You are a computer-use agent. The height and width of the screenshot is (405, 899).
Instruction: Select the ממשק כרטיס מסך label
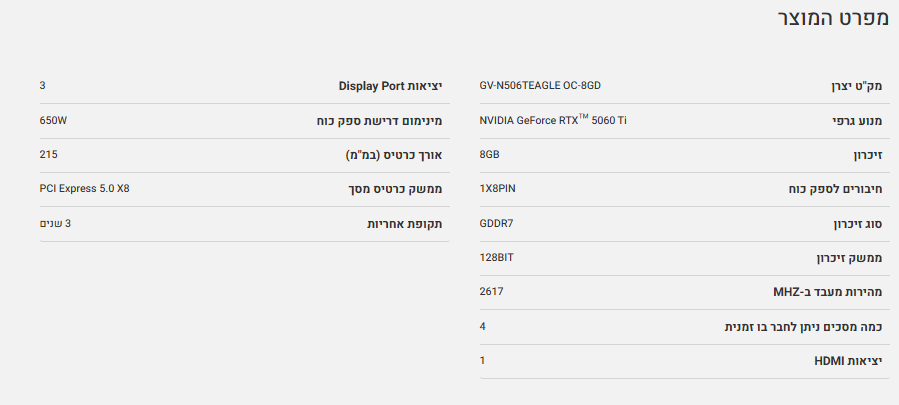[397, 189]
